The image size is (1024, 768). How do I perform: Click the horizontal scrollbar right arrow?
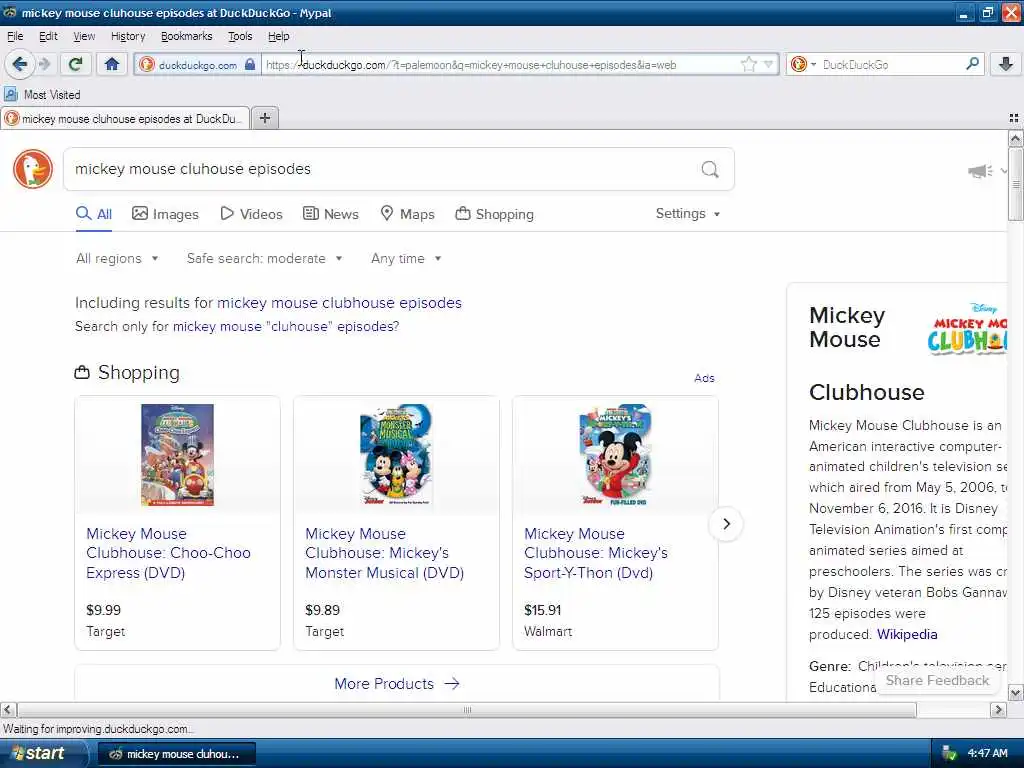[x=998, y=709]
